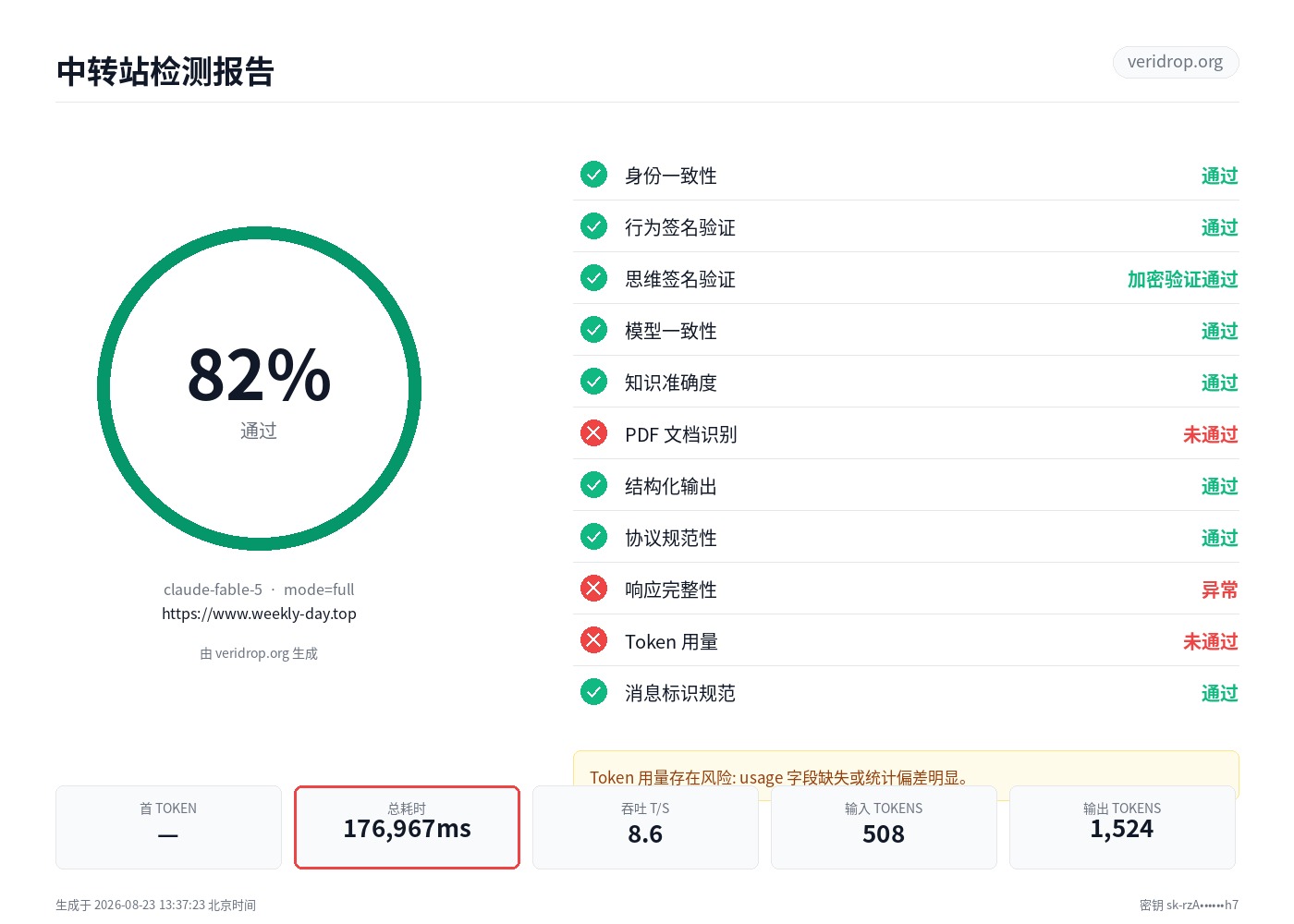Open the https://www.weekly-day.top link
Viewport: 1294px width, 924px height.
click(259, 614)
